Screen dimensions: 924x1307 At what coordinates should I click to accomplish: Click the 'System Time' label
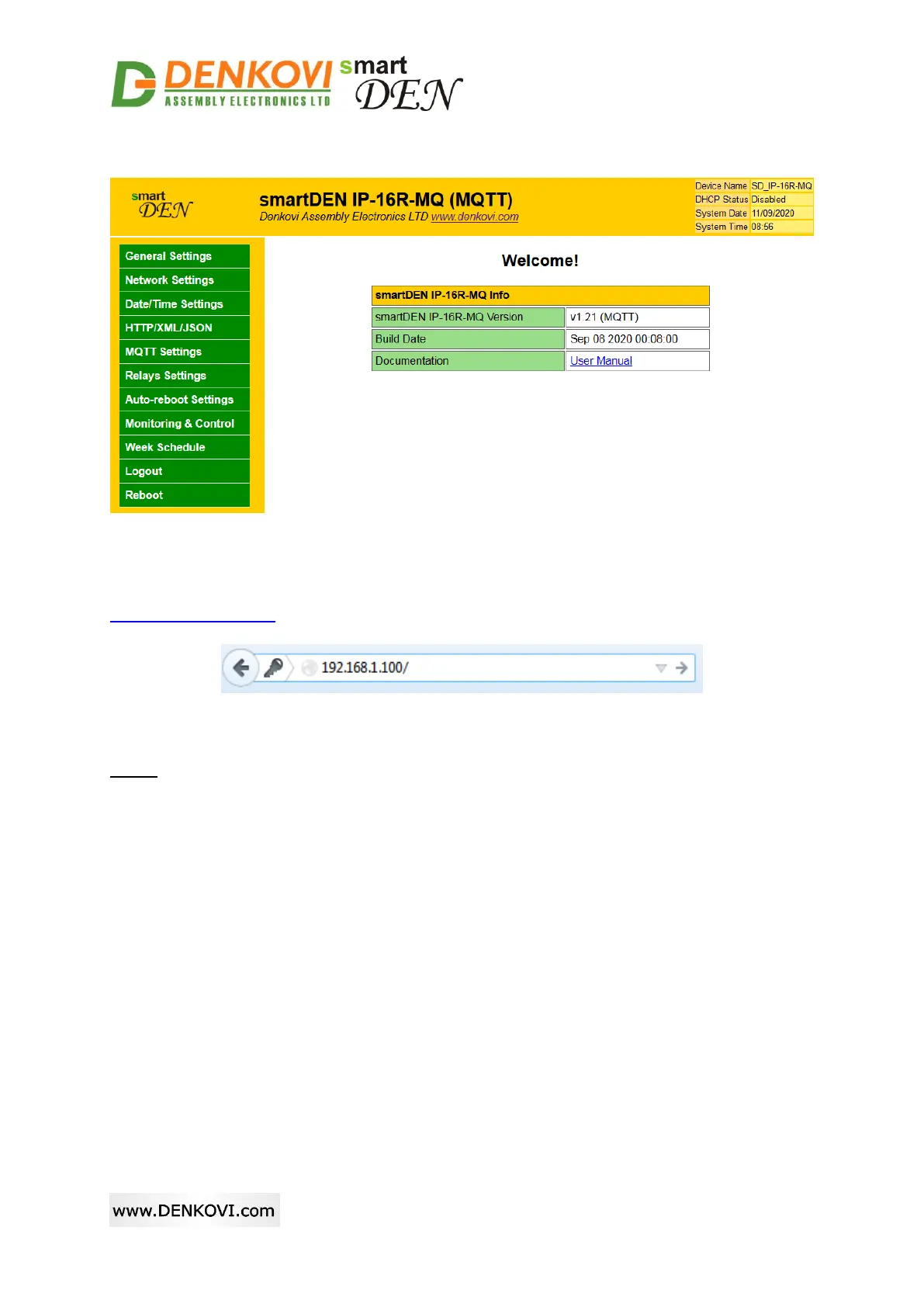721,227
